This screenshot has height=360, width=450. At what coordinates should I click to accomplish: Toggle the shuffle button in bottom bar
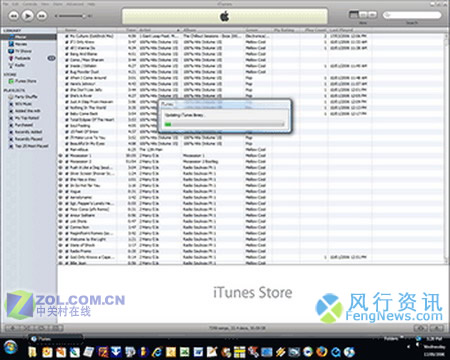(27, 328)
